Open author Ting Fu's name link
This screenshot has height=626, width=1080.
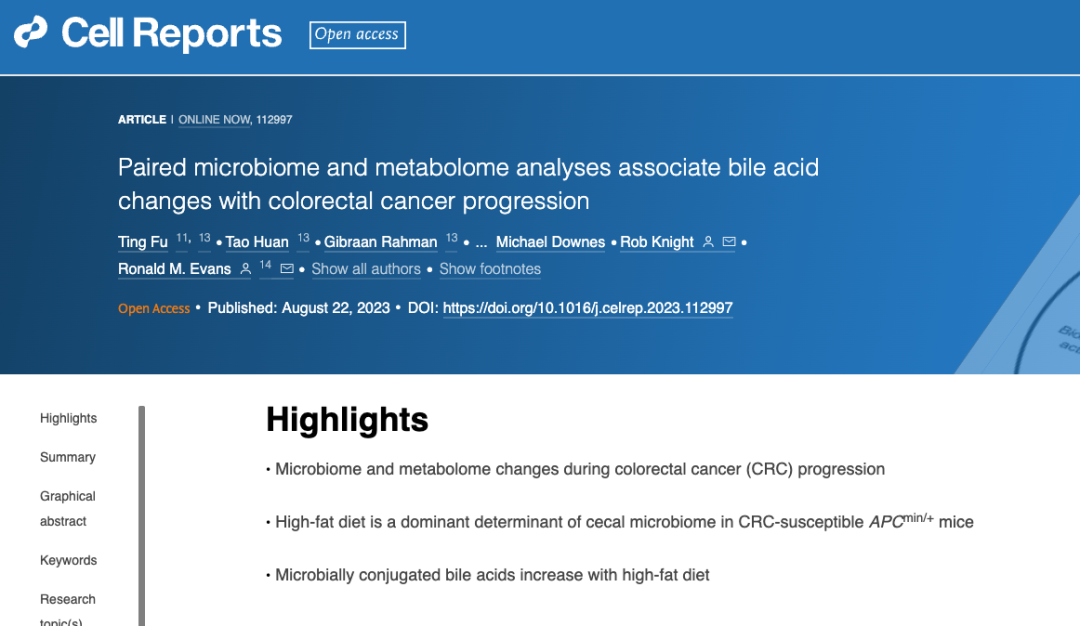pyautogui.click(x=143, y=242)
